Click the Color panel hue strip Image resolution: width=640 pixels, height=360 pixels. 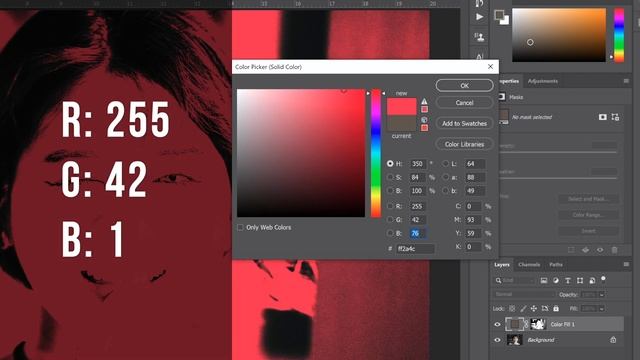(619, 36)
